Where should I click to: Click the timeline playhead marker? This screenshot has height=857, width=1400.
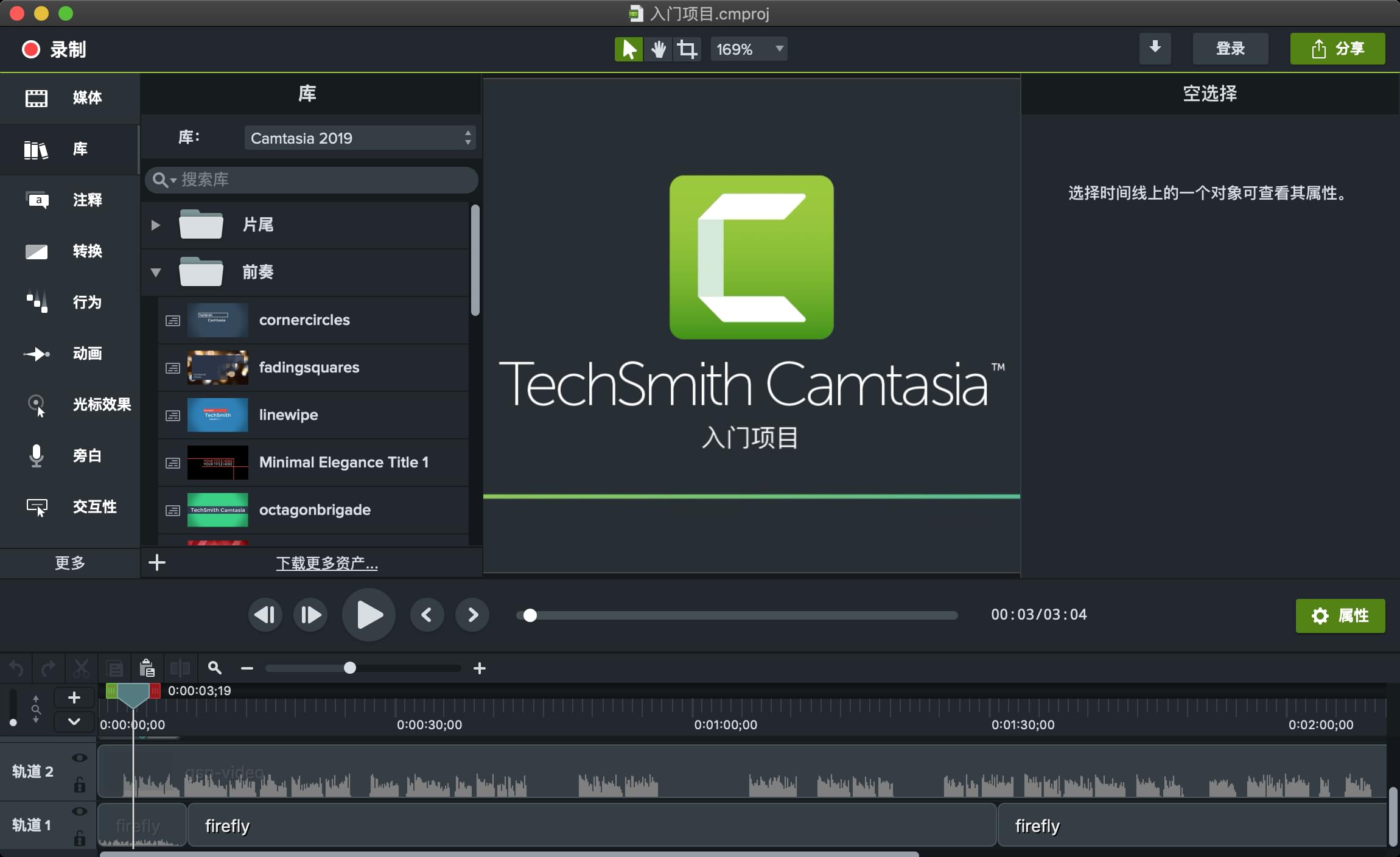click(x=133, y=695)
